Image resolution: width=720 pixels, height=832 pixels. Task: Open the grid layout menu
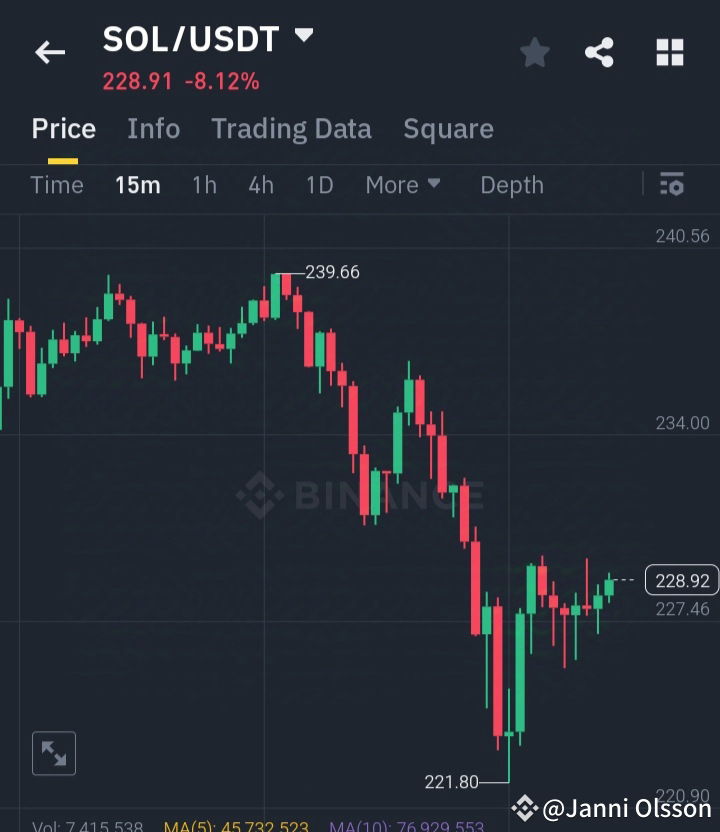[668, 52]
